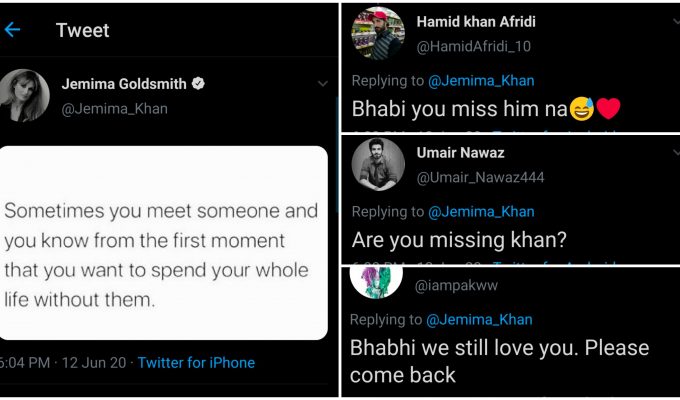Open Umair Nawaz's profile avatar

point(378,167)
